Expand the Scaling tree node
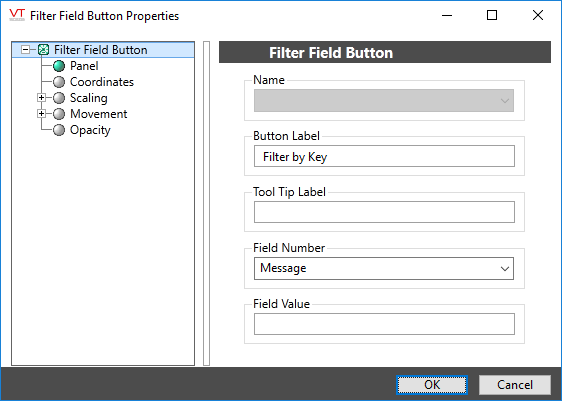The height and width of the screenshot is (401, 562). click(42, 98)
